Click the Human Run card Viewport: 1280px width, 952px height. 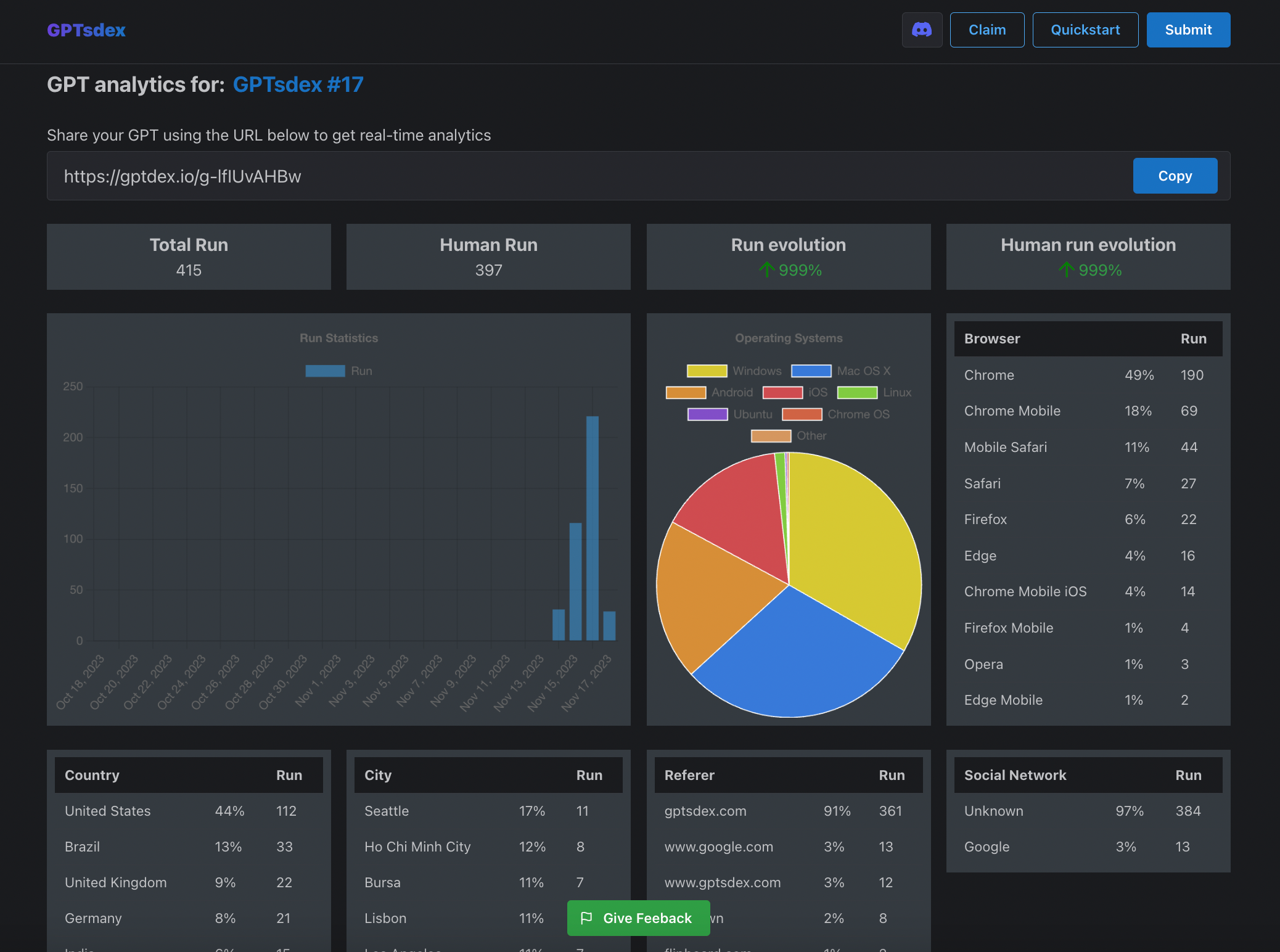(x=488, y=256)
